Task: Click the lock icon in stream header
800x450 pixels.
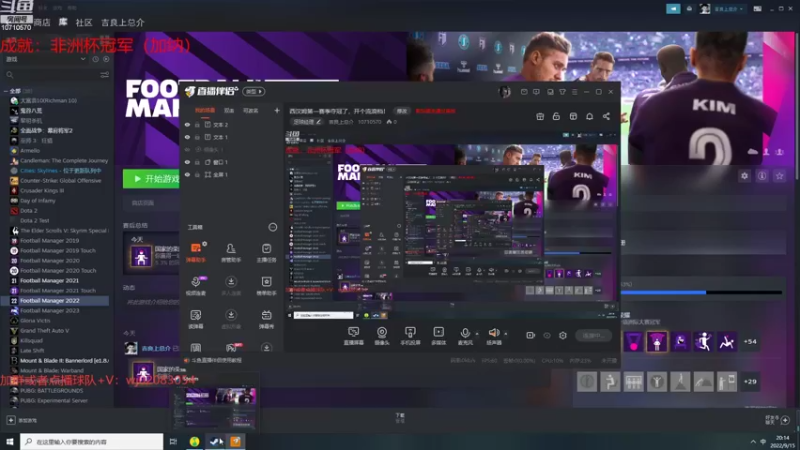Action: click(x=556, y=116)
